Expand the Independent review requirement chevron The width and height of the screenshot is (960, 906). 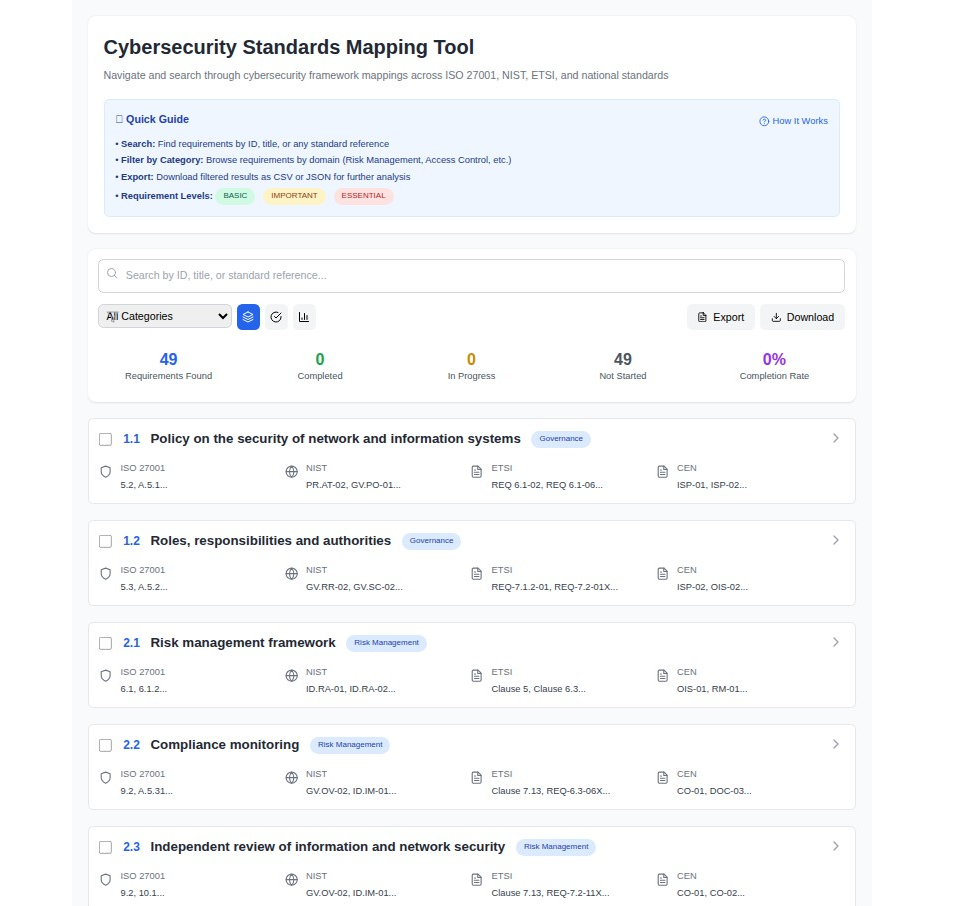click(836, 846)
